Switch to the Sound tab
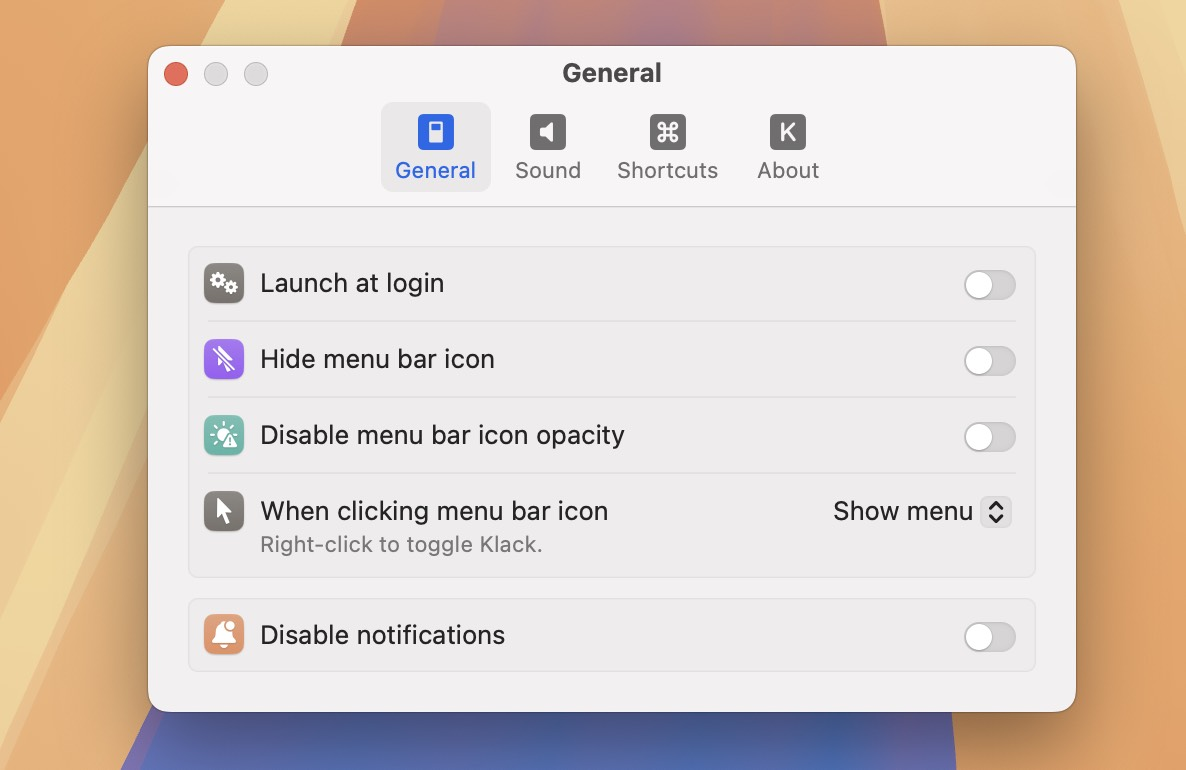The image size is (1186, 770). 547,148
